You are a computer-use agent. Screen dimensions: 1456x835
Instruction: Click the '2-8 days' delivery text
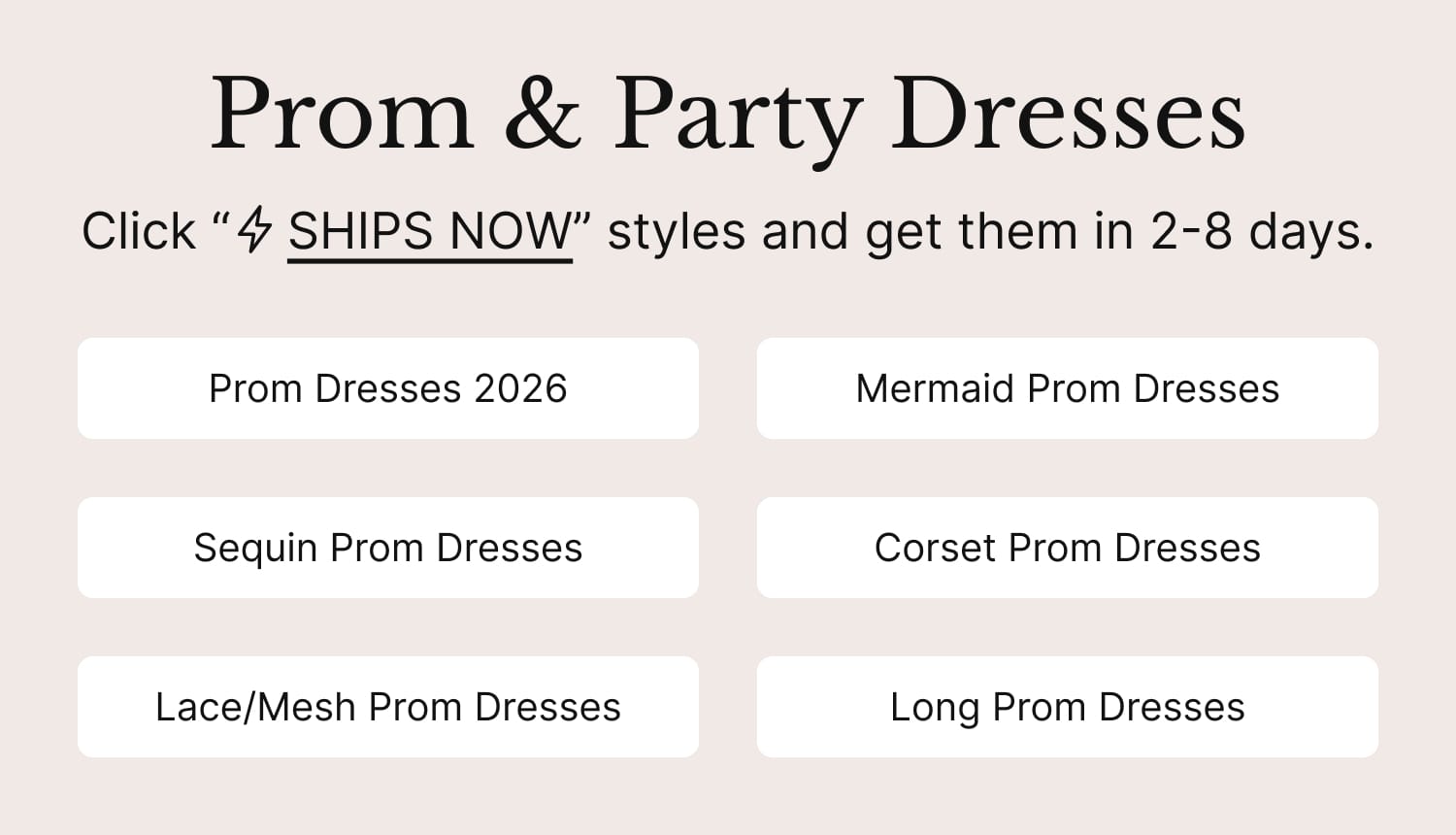point(1262,232)
